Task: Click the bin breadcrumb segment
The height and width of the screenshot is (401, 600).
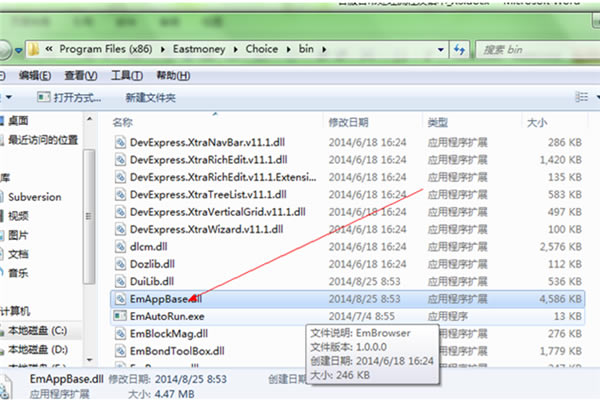Action: click(306, 49)
